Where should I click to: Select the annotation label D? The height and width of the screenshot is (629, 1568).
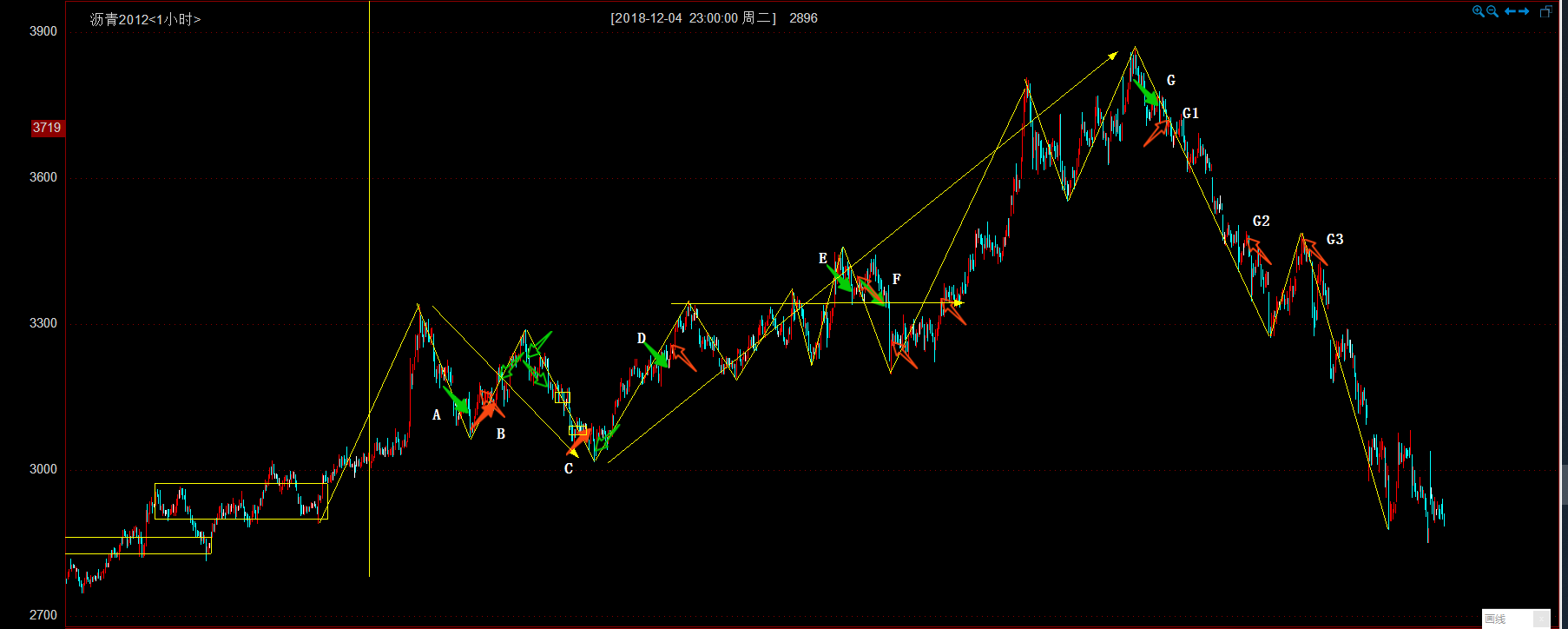tap(642, 338)
